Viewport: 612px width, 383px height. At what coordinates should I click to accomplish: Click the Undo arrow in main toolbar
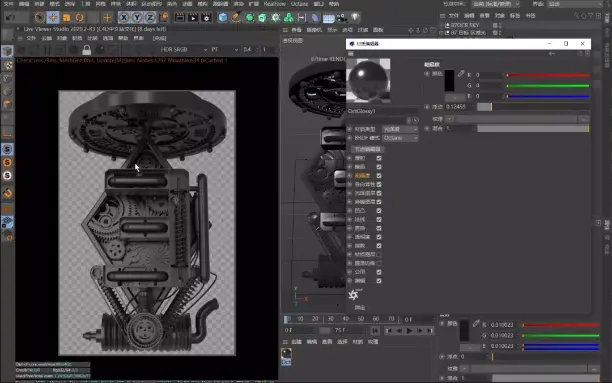click(x=11, y=18)
